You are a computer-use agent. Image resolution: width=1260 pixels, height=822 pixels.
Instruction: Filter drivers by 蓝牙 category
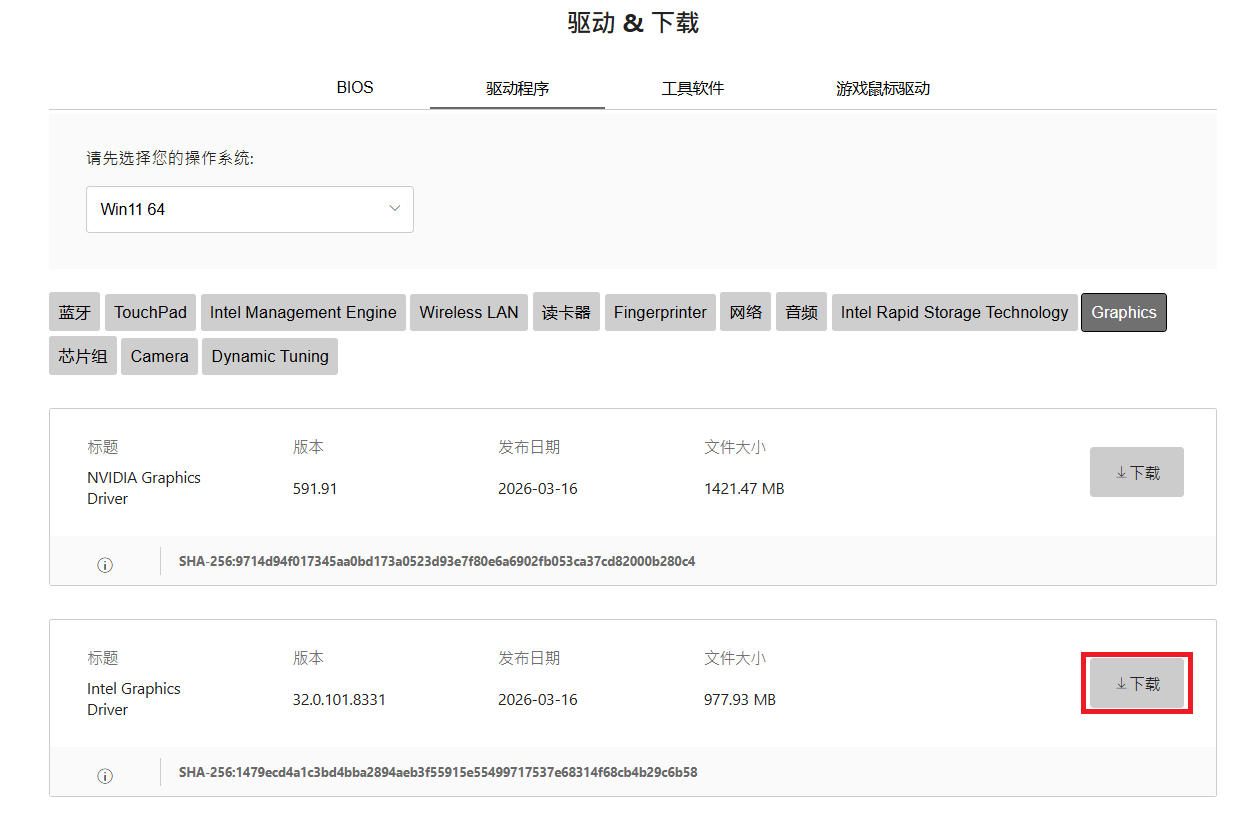pos(75,312)
